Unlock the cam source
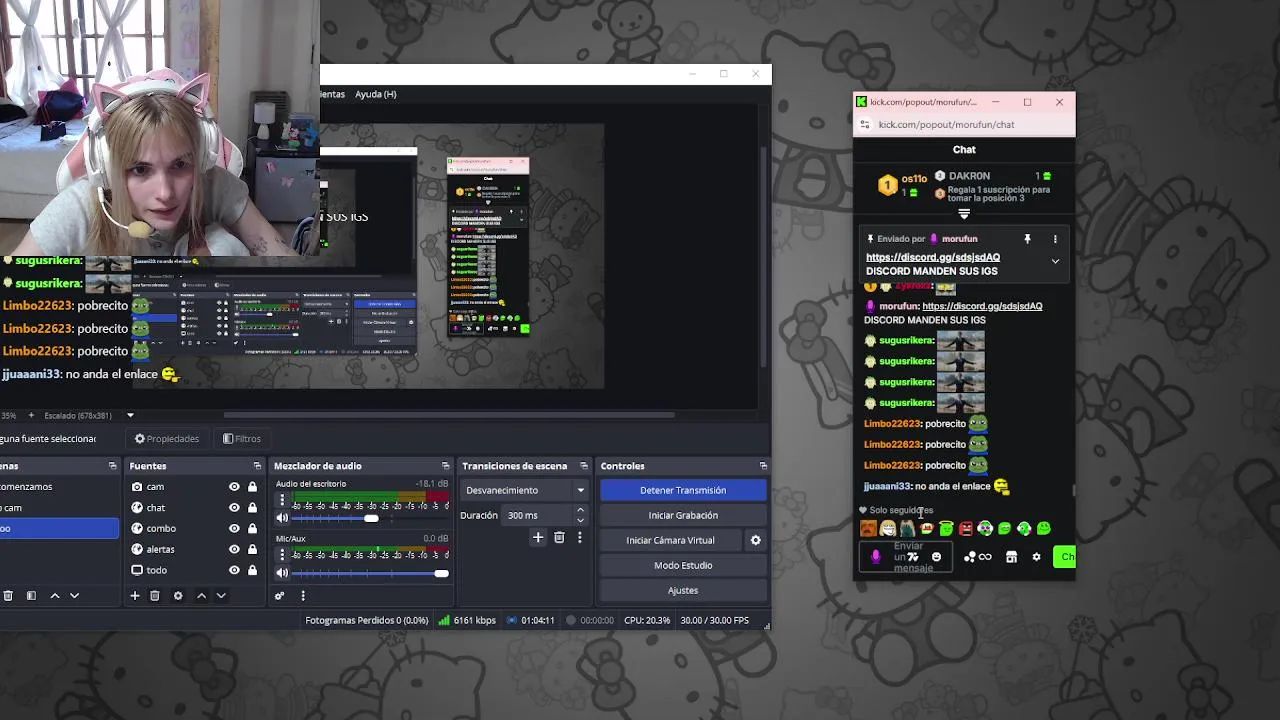The width and height of the screenshot is (1280, 720). tap(252, 487)
